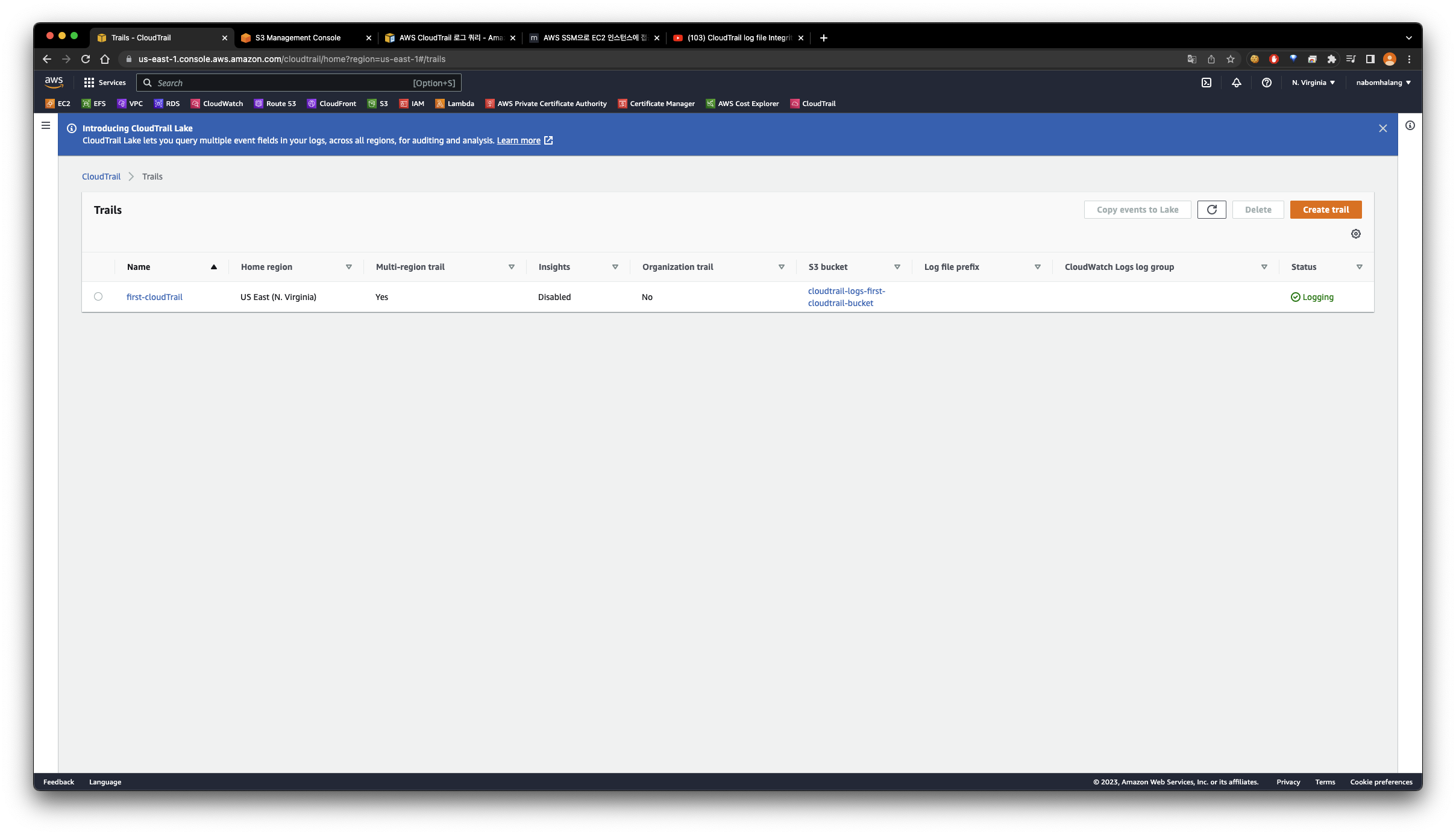Click the CloudTrail breadcrumb link
This screenshot has height=835, width=1456.
(101, 177)
